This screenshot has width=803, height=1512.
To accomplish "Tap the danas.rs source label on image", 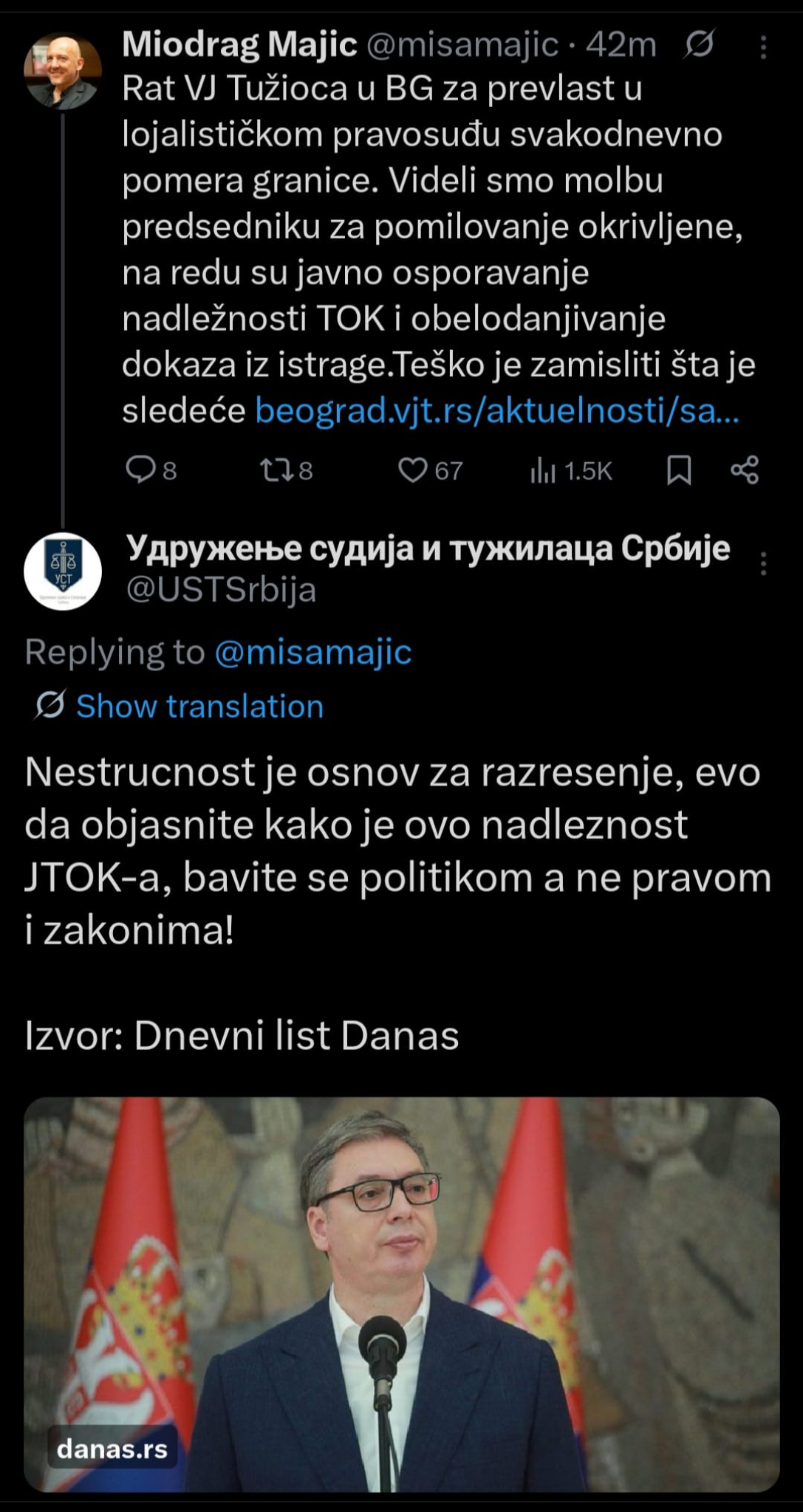I will (x=112, y=1449).
